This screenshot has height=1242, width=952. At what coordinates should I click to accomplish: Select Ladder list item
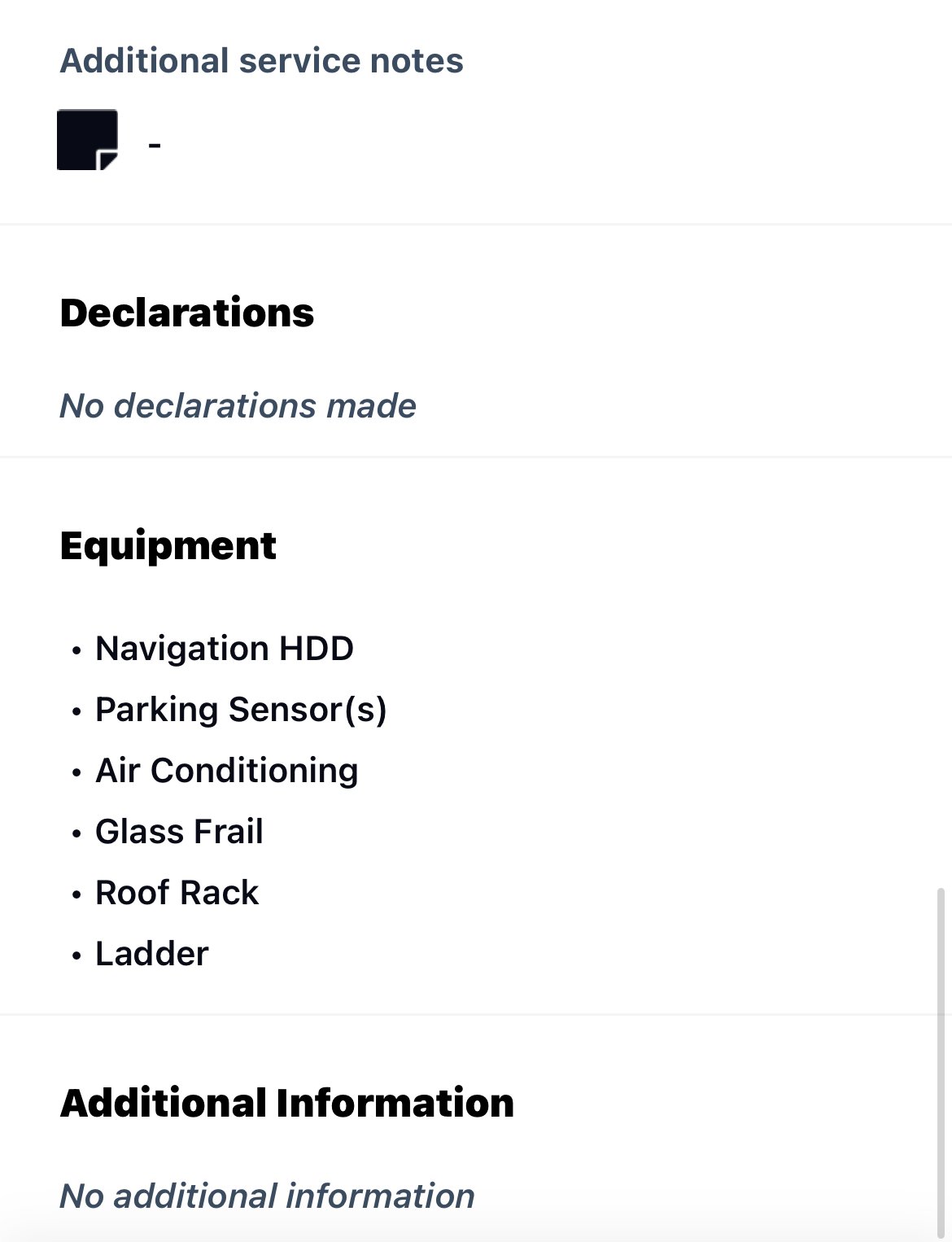(x=152, y=954)
